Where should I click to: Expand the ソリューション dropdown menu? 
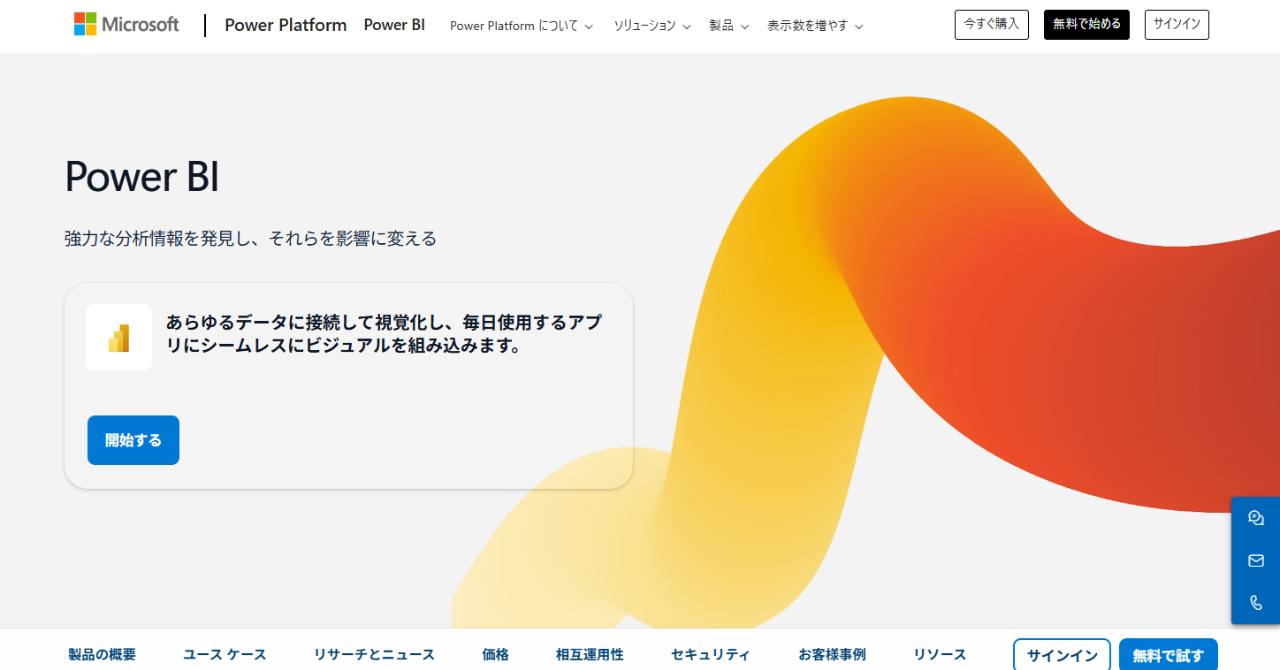[652, 26]
